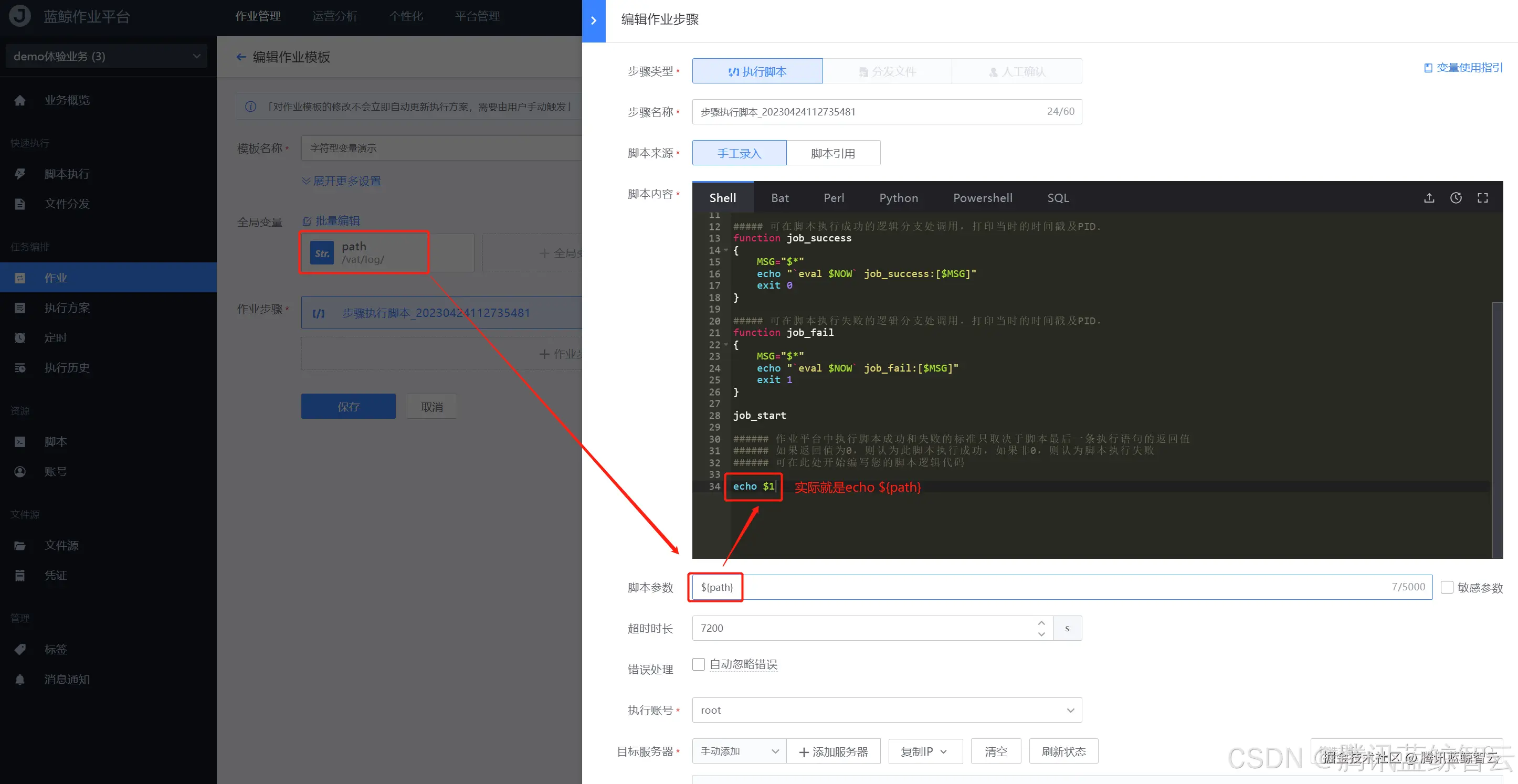Click the 作业 sidebar icon
Image resolution: width=1518 pixels, height=784 pixels.
[20, 278]
